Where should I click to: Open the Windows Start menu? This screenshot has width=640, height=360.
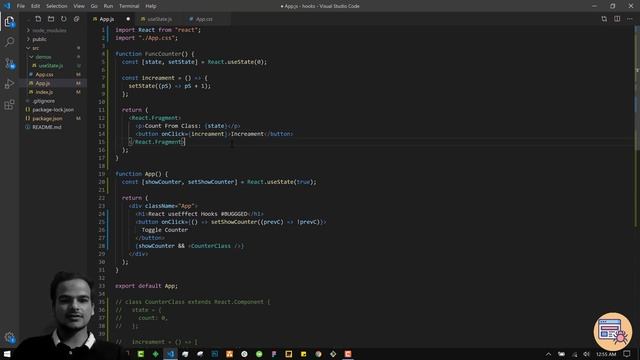point(7,354)
